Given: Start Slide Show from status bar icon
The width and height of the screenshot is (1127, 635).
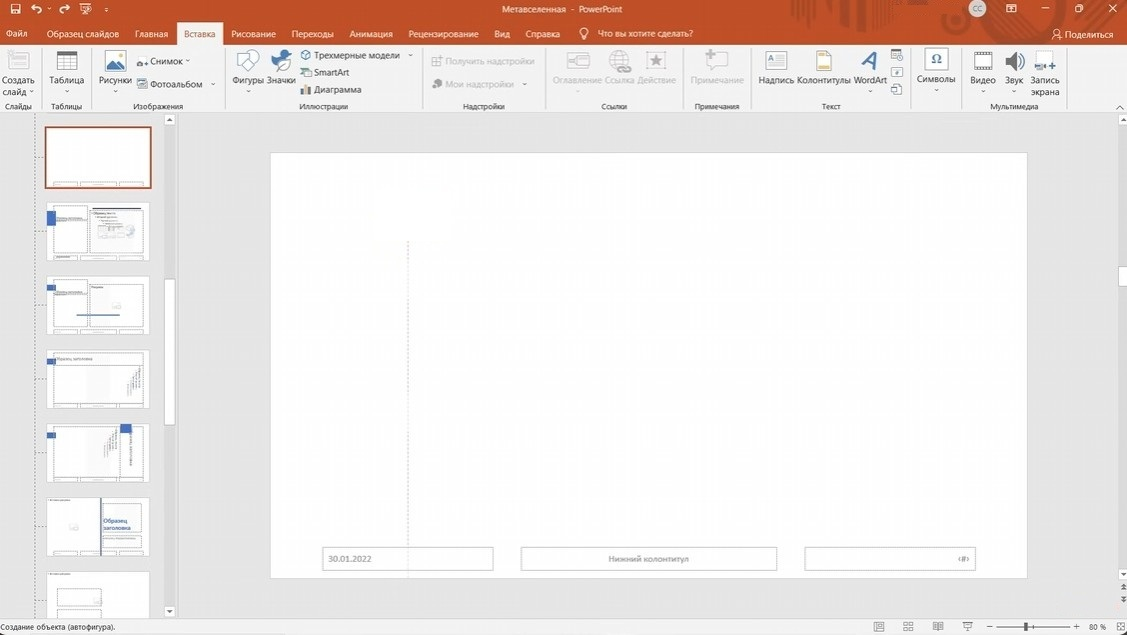Looking at the screenshot, I should [967, 627].
